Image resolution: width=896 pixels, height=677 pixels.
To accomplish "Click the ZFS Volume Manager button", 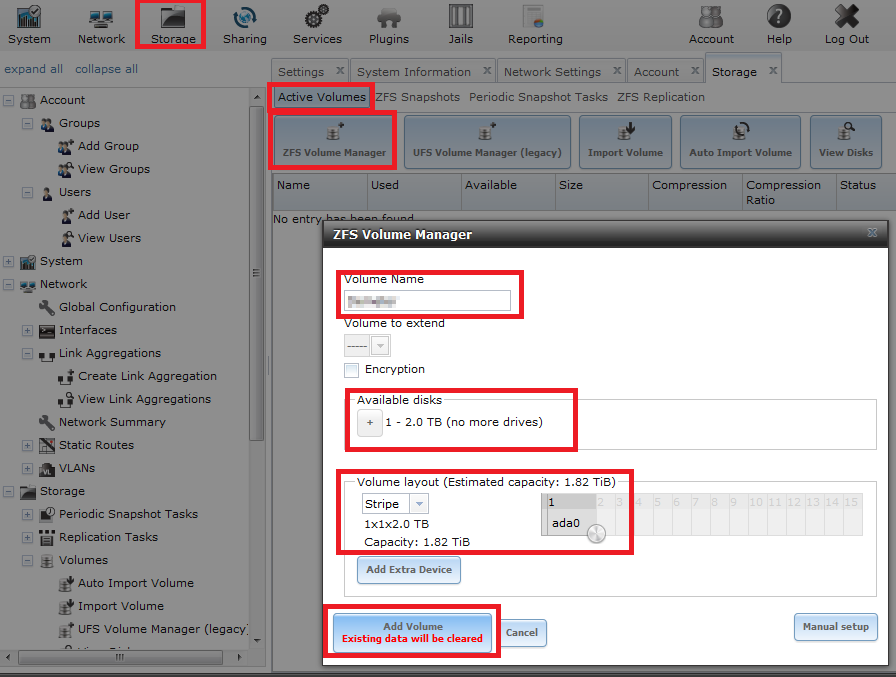I will [x=334, y=142].
